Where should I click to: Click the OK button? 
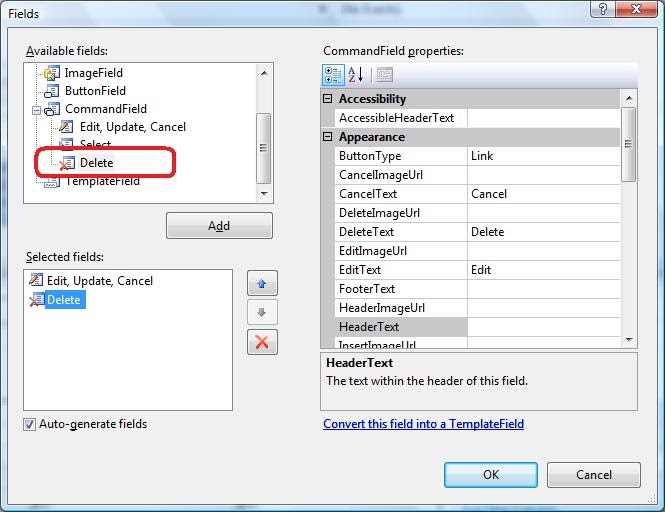click(x=491, y=475)
